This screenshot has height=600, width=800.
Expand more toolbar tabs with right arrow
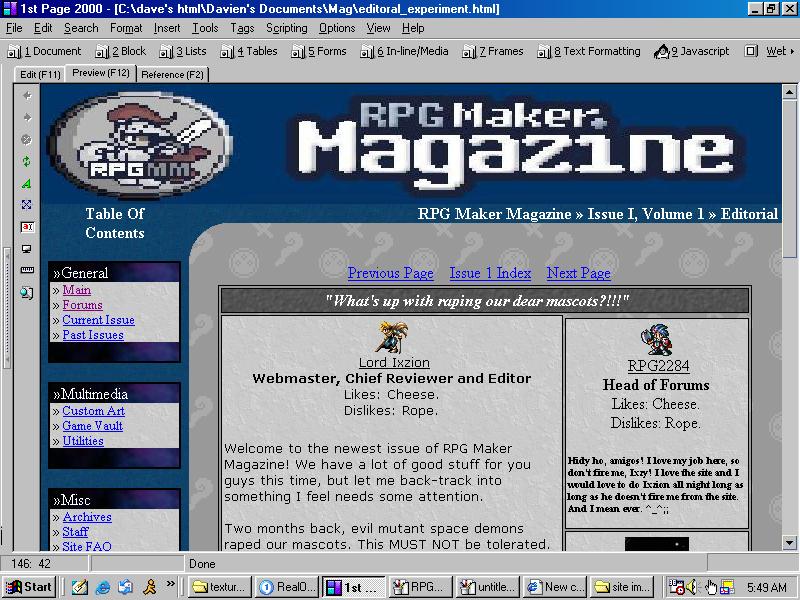pos(792,51)
